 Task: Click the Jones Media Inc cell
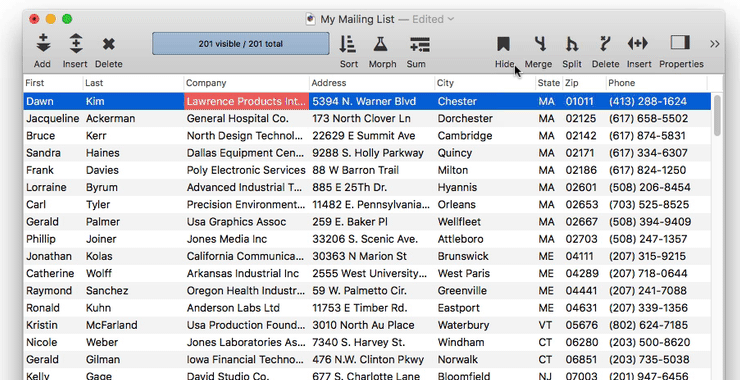tap(227, 239)
